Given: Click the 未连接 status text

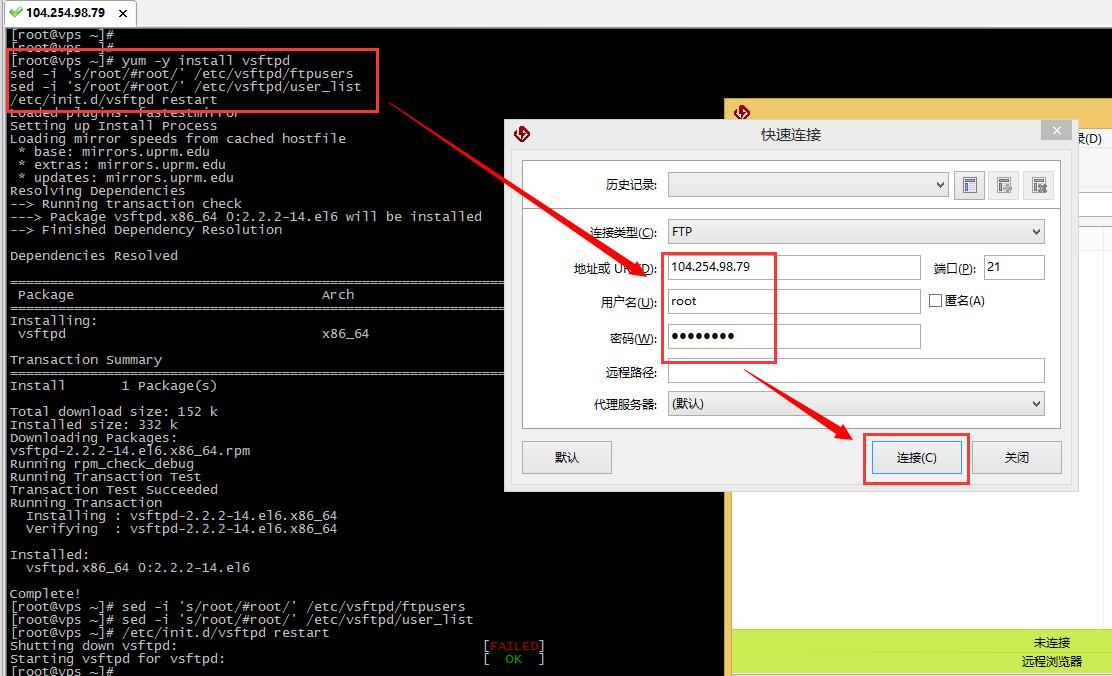Looking at the screenshot, I should (x=1051, y=643).
